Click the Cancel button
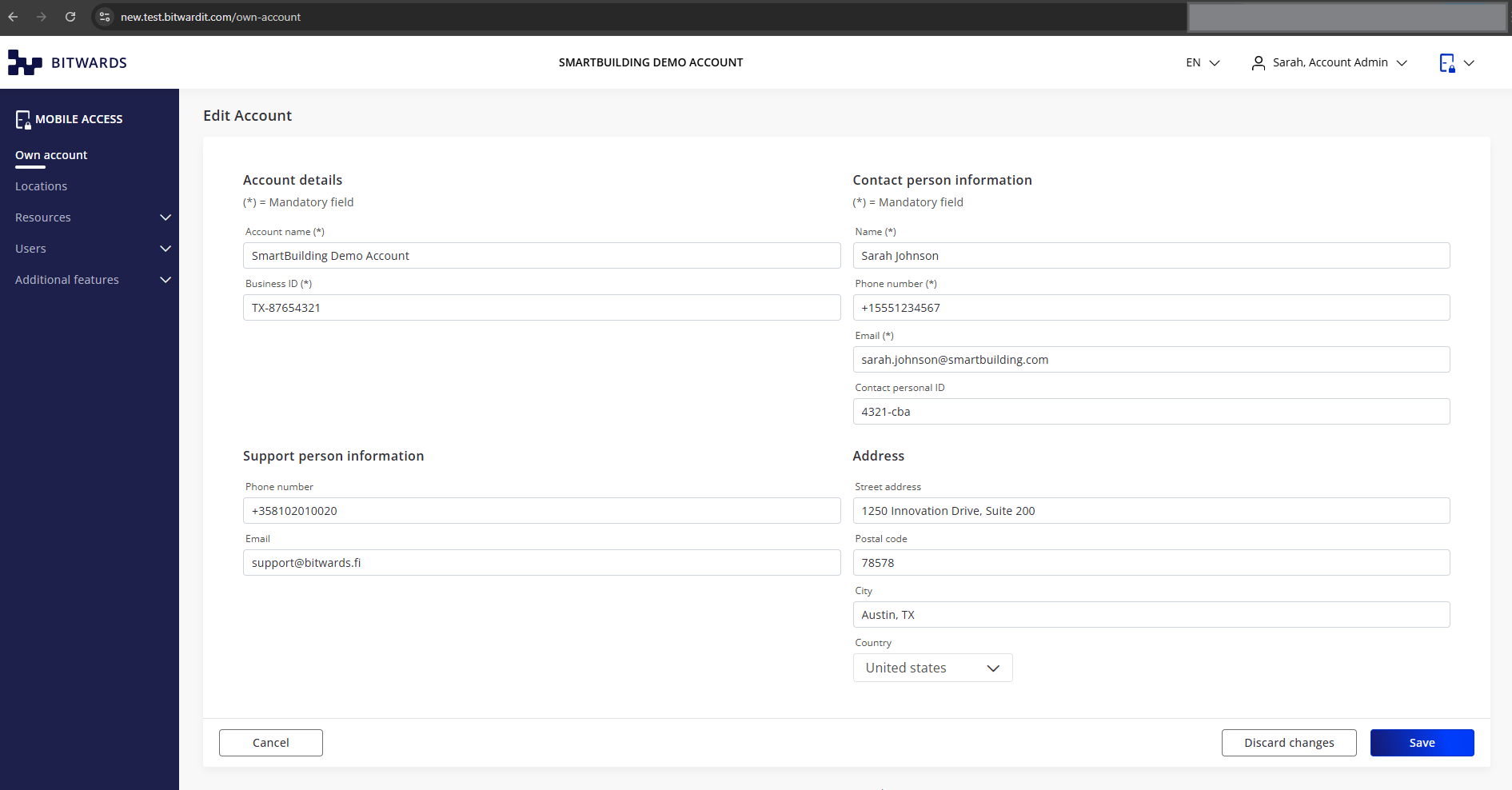1512x790 pixels. pos(271,743)
